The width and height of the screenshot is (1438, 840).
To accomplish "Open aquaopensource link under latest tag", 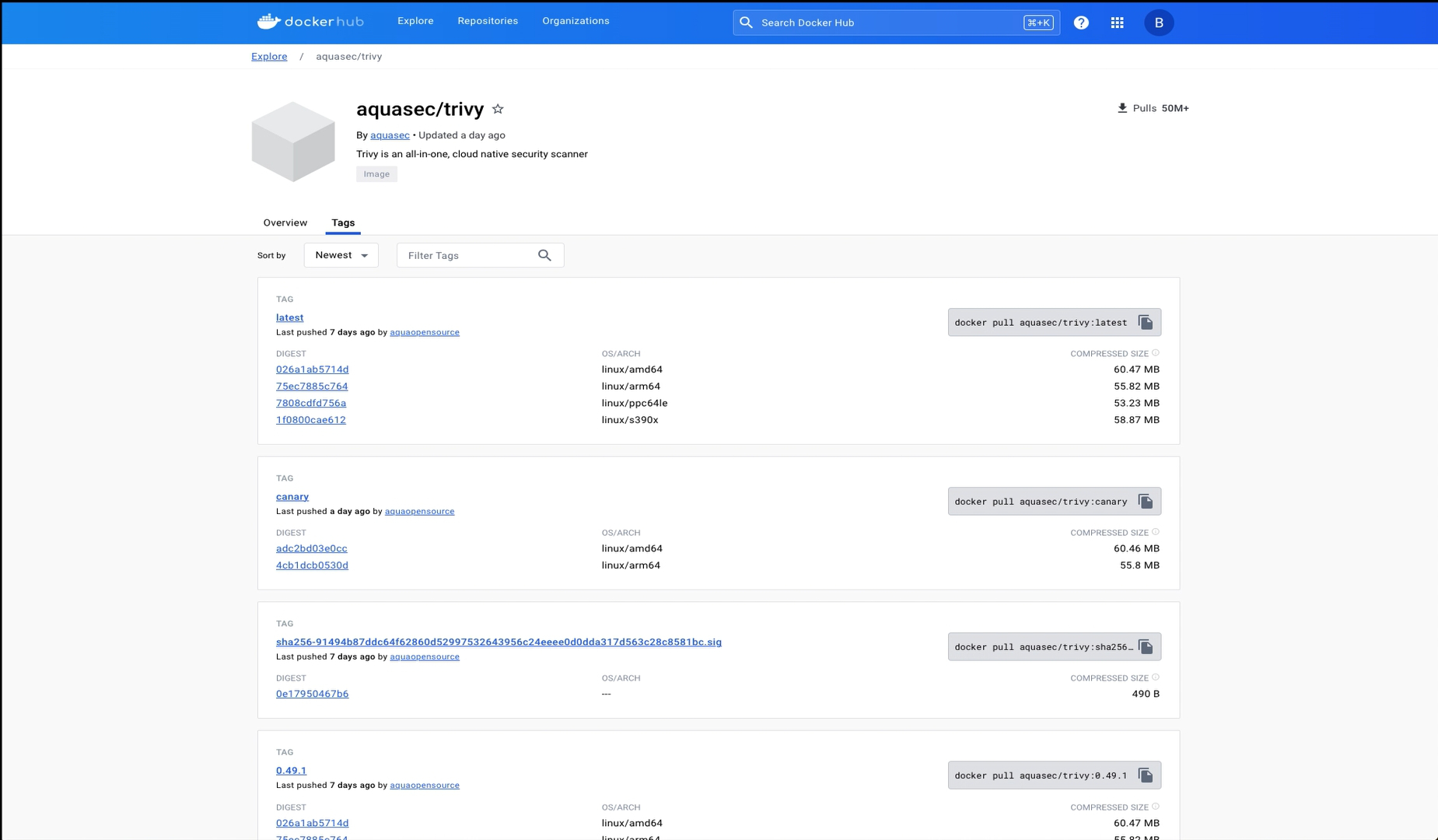I will (x=425, y=332).
